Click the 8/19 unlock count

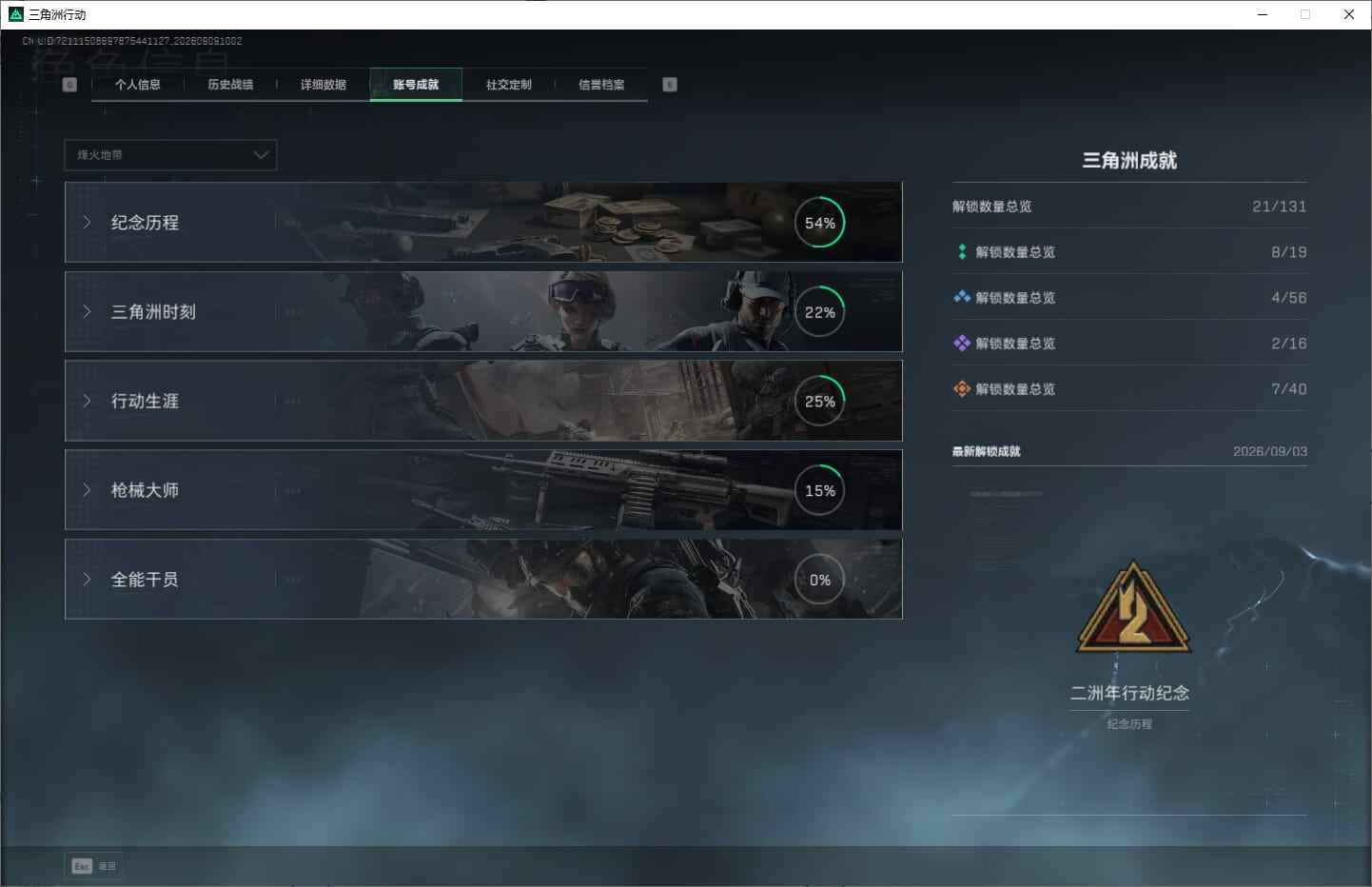(x=1289, y=252)
